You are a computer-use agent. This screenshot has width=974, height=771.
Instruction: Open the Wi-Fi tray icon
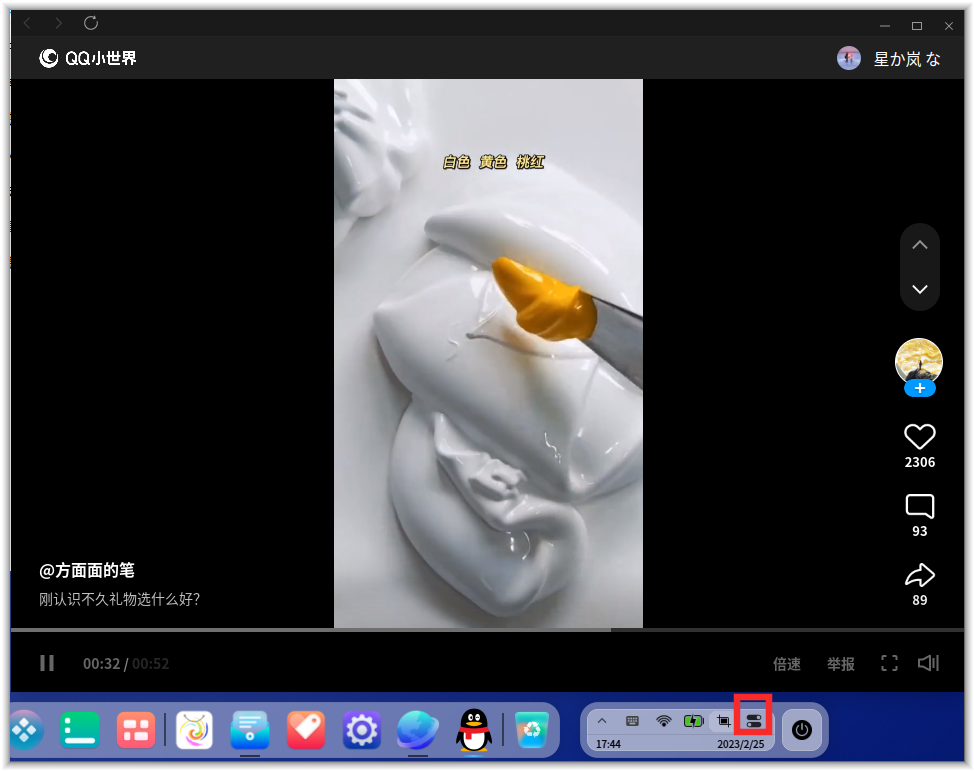tap(663, 718)
